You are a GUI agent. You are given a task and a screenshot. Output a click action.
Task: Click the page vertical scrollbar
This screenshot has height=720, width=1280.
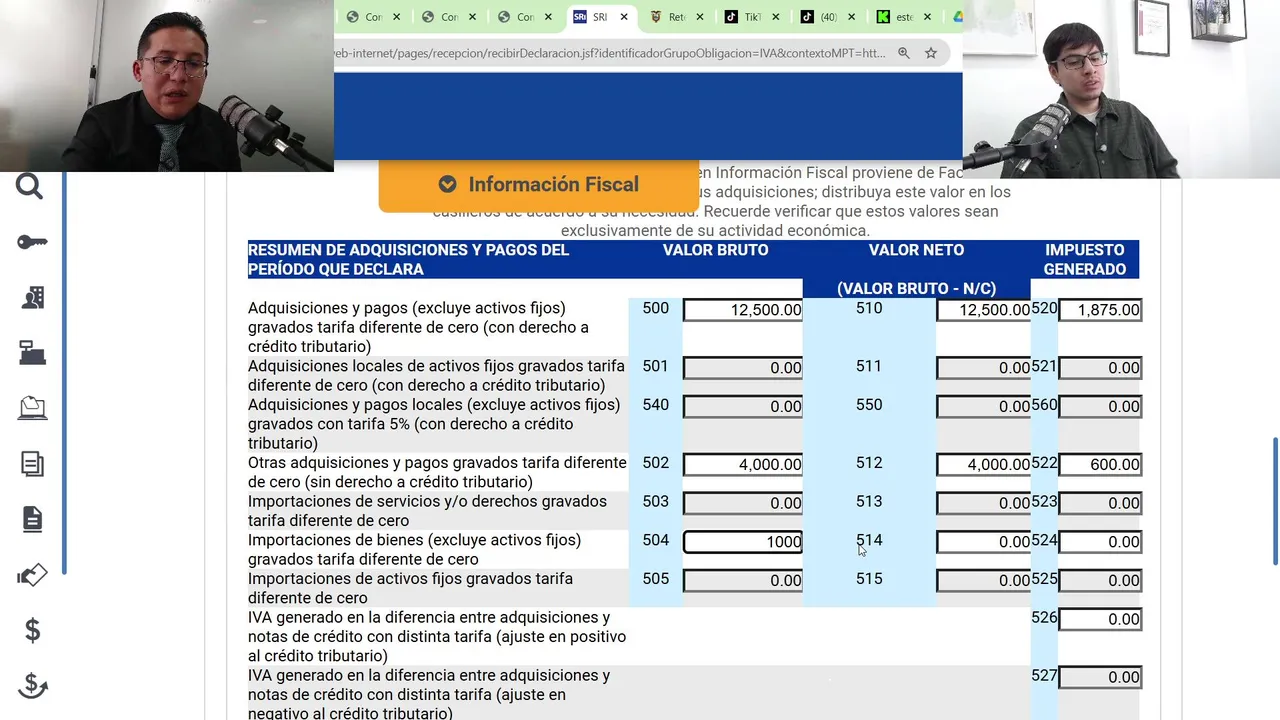(1275, 501)
